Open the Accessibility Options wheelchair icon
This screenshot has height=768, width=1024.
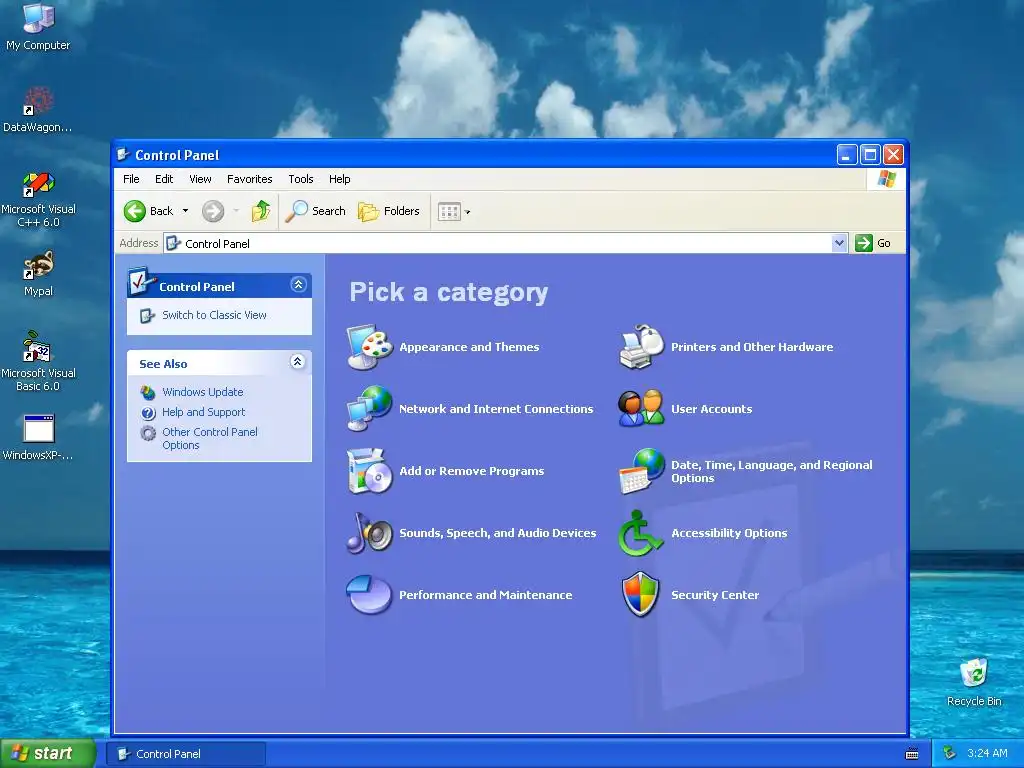pyautogui.click(x=641, y=533)
